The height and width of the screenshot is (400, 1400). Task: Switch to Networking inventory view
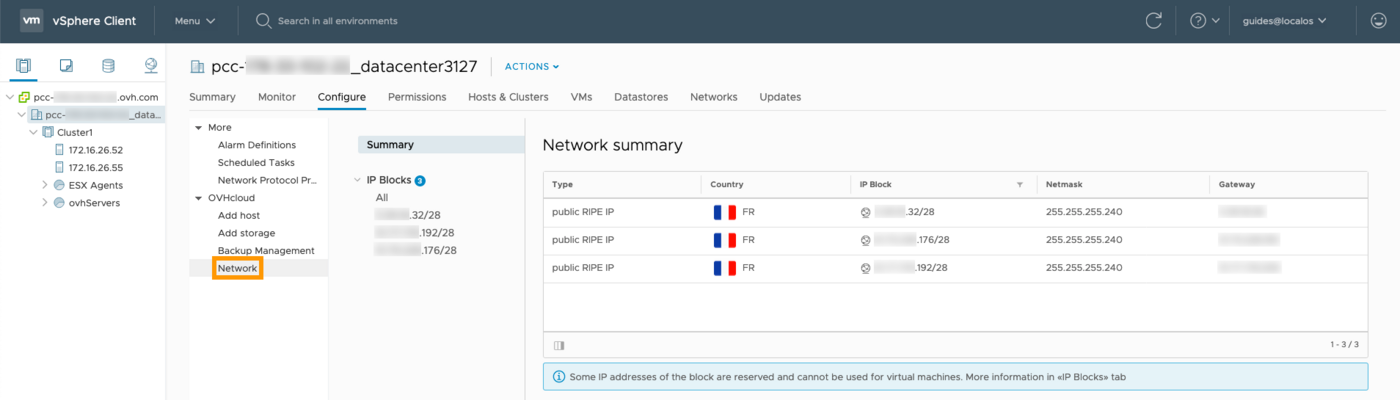150,66
